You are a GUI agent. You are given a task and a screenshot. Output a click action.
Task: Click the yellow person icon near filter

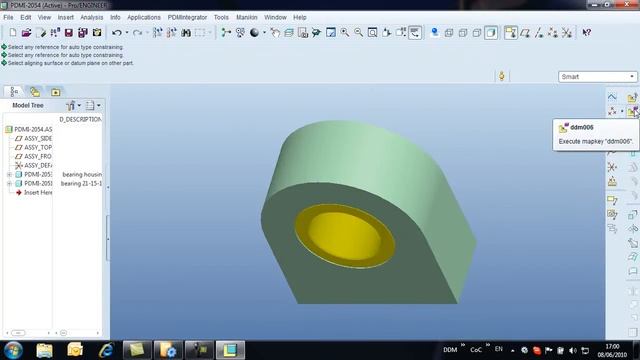[502, 76]
